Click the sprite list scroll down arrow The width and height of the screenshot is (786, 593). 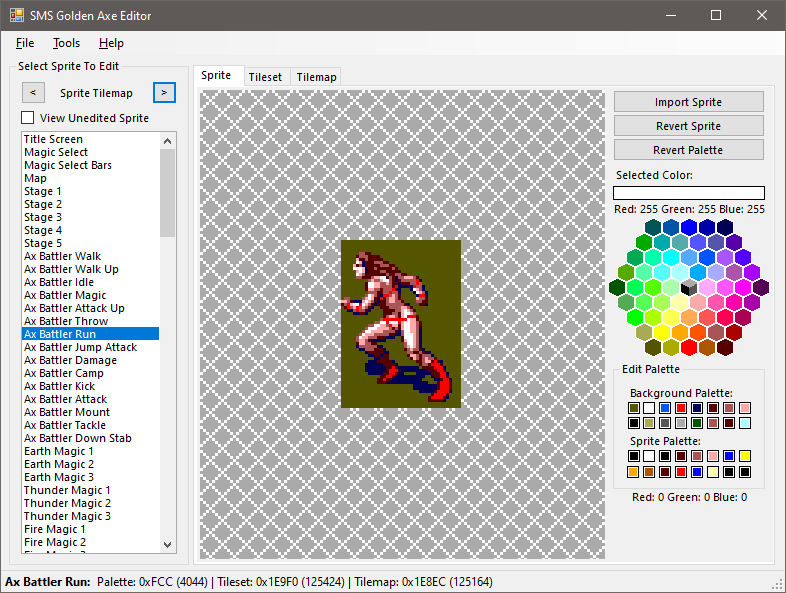click(167, 544)
